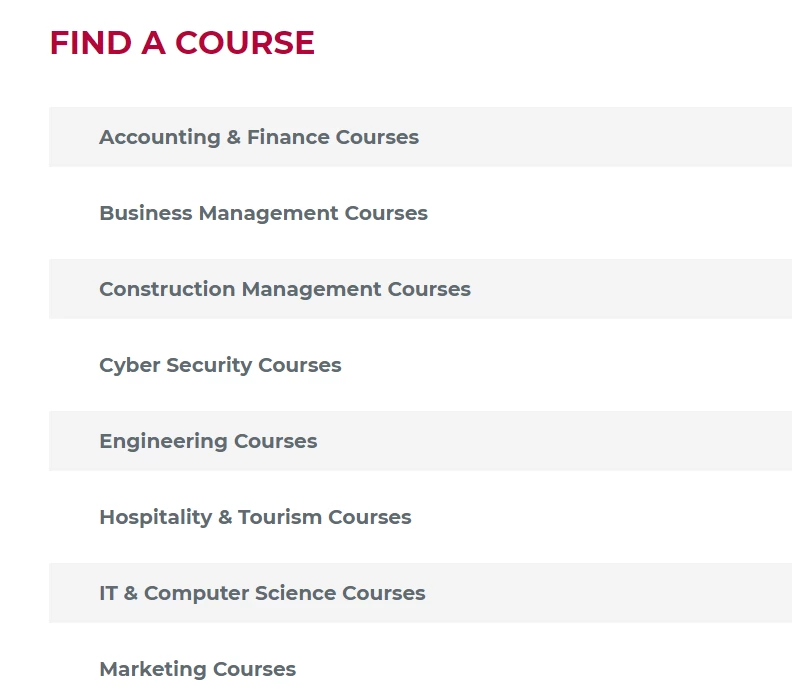Expand the Accounting & Finance Courses row

pos(420,137)
